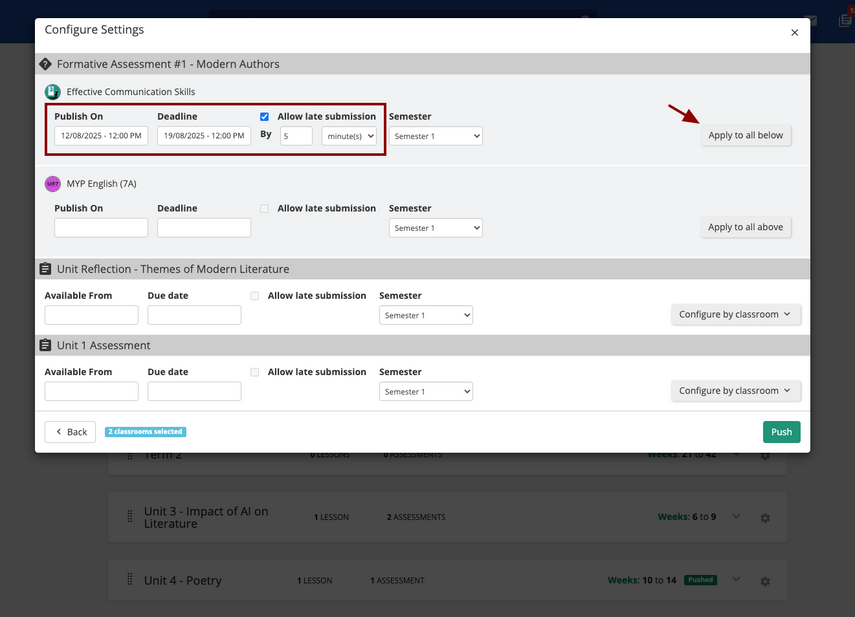855x617 pixels.
Task: Click the Effective Communication Skills class icon
Action: click(x=53, y=92)
